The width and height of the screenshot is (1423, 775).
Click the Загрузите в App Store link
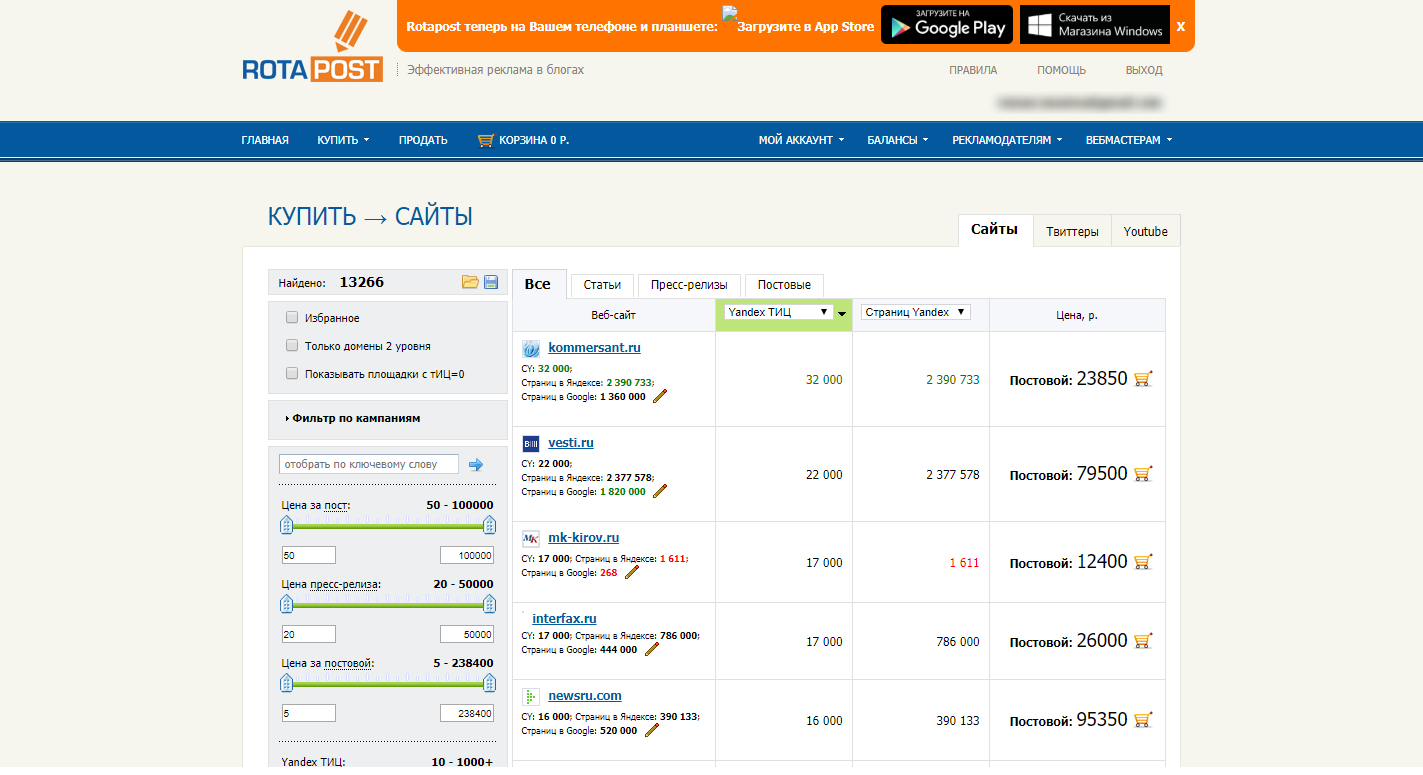tap(798, 21)
